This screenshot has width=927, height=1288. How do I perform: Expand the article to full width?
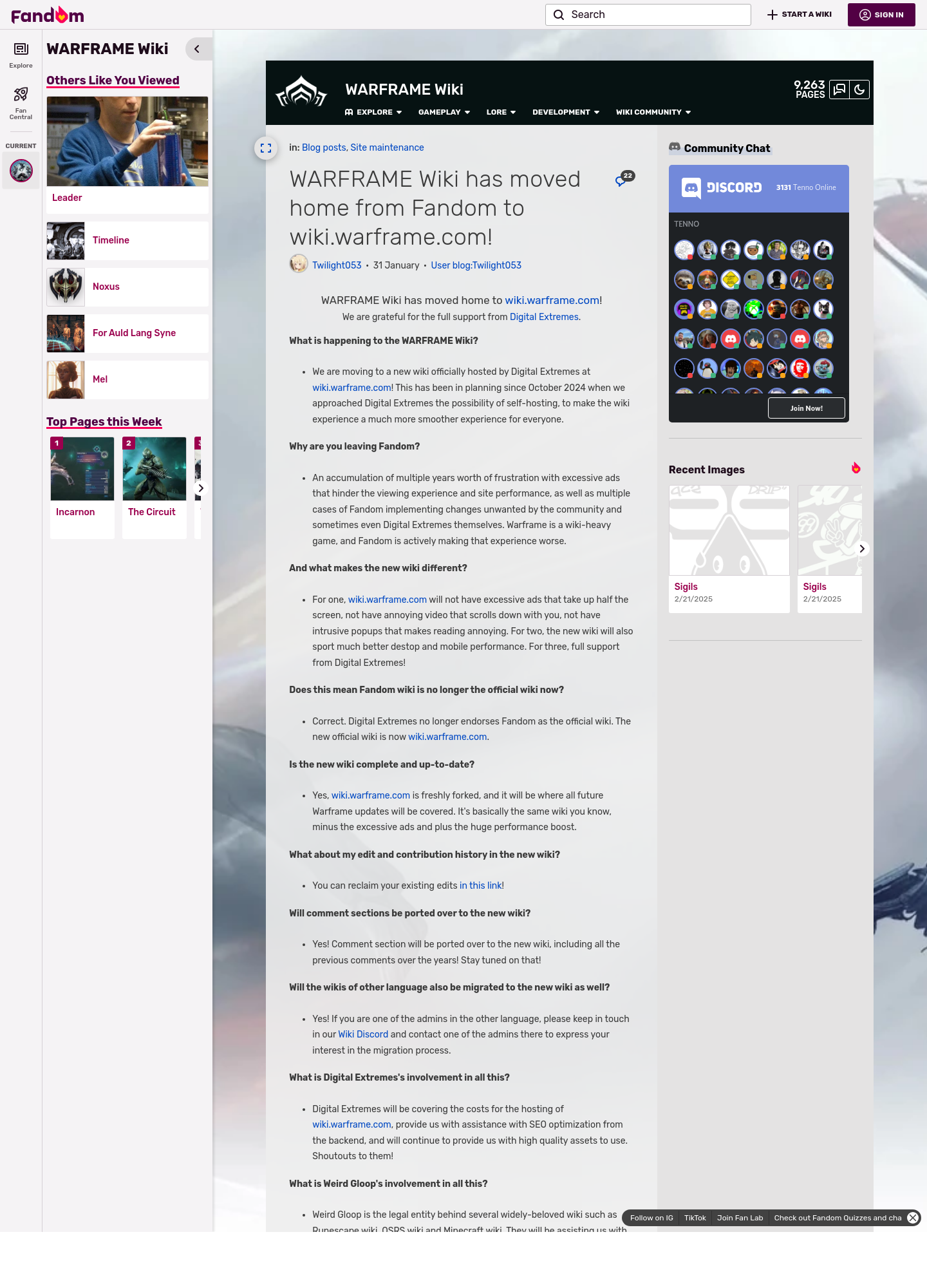click(x=266, y=148)
